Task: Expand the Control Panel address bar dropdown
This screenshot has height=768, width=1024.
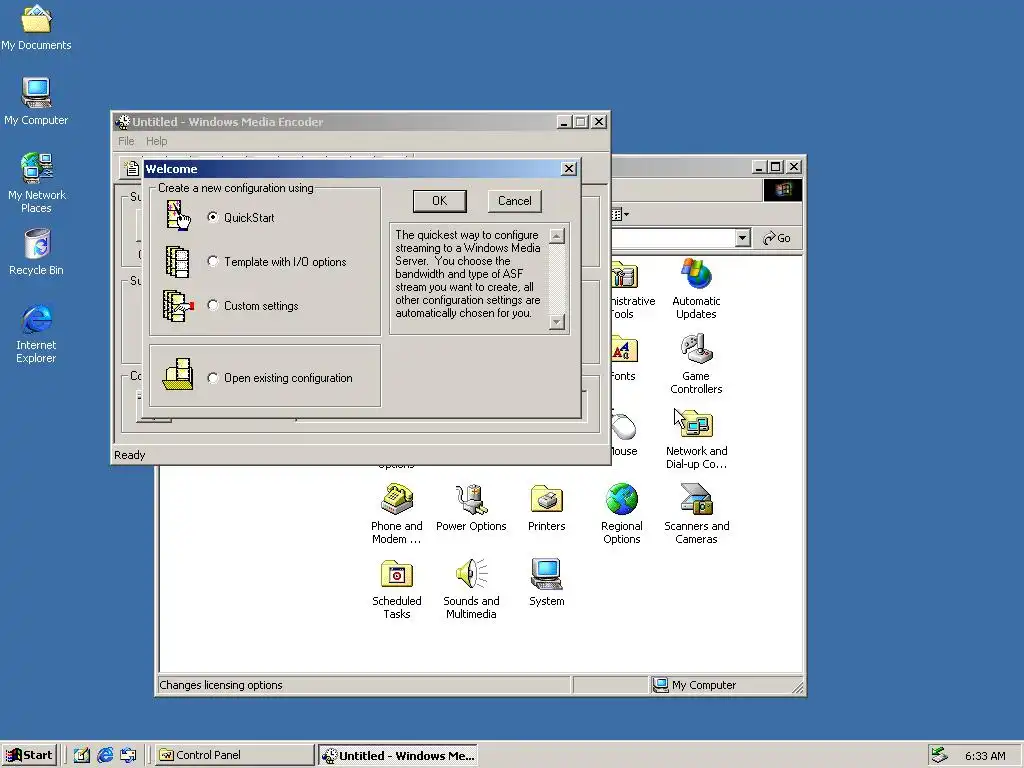Action: (x=742, y=238)
